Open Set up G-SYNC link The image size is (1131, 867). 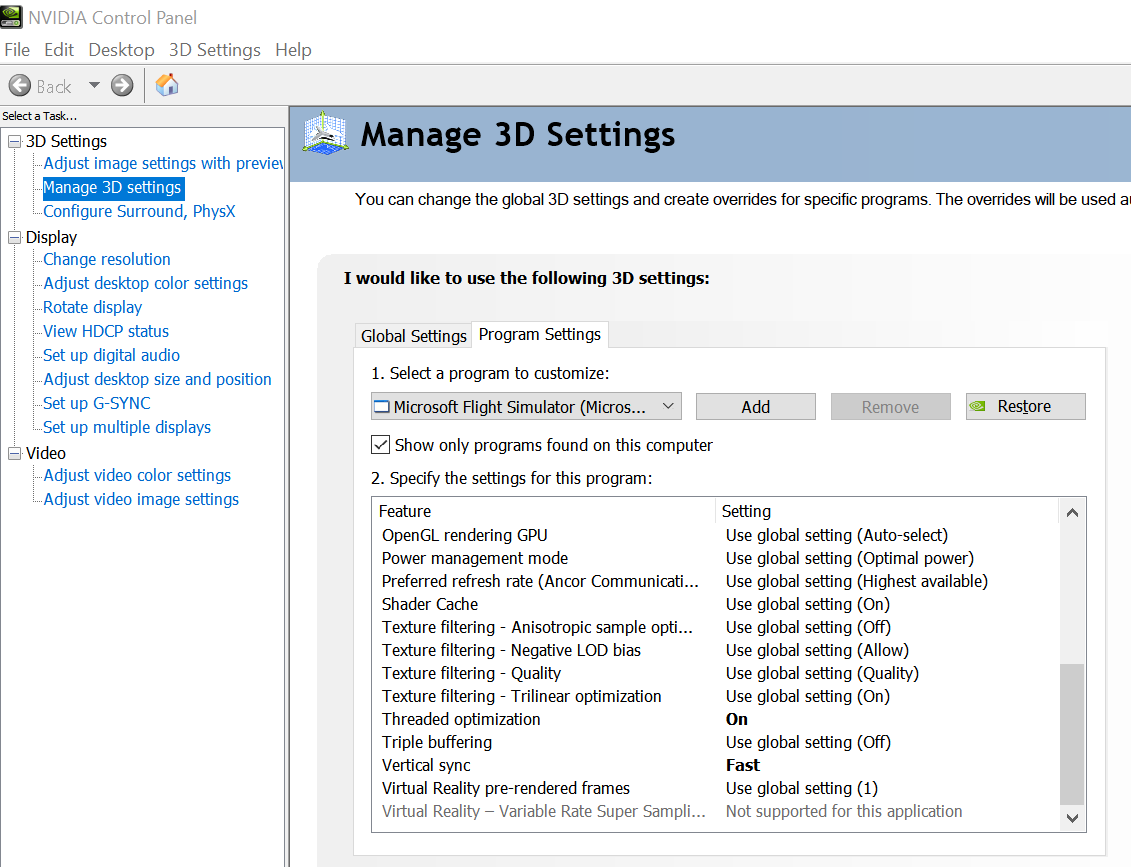pos(97,403)
